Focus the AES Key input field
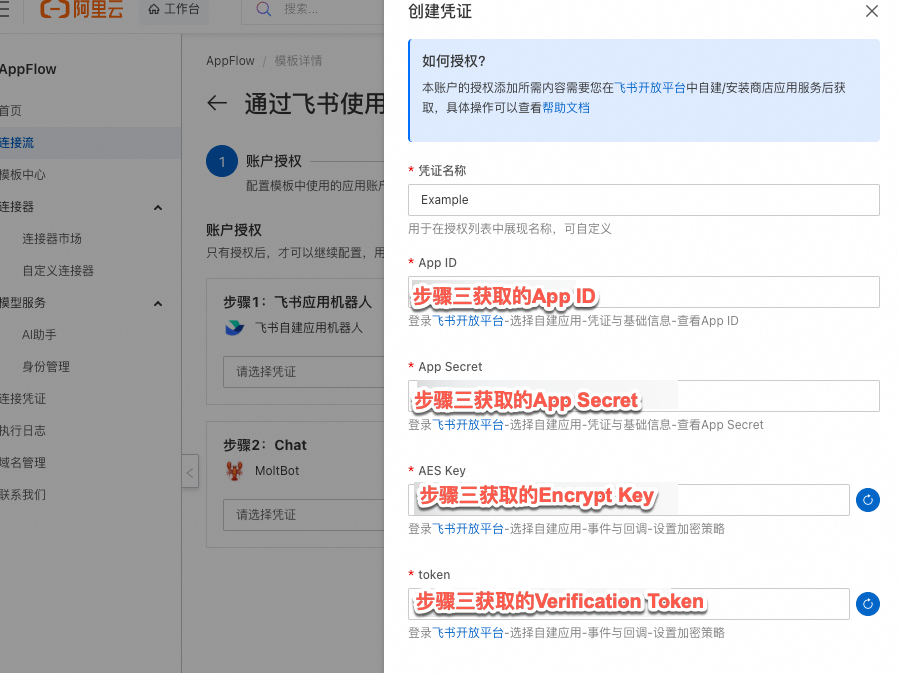The image size is (899, 673). pos(628,500)
